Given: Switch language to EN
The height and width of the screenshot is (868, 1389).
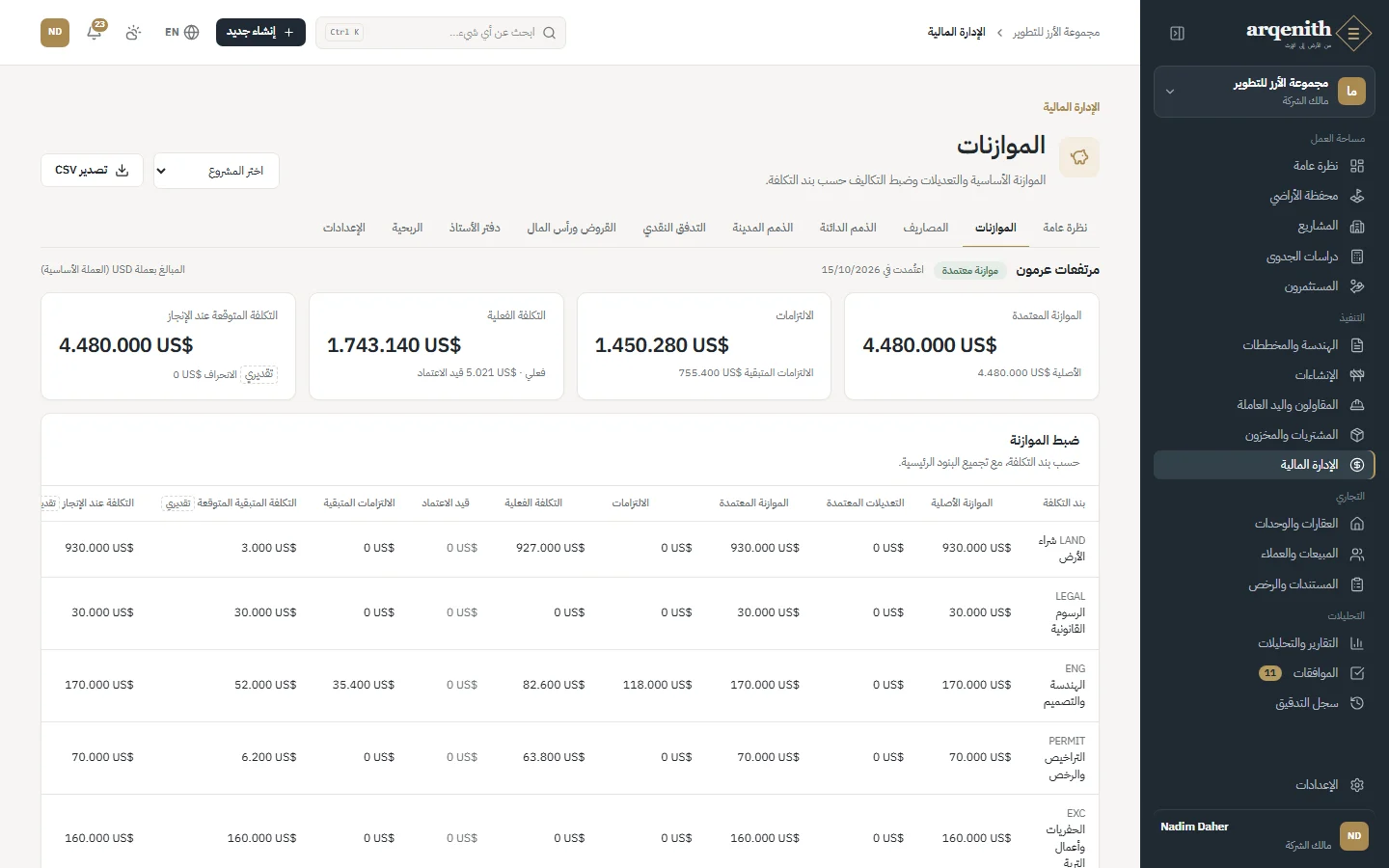Looking at the screenshot, I should point(181,32).
